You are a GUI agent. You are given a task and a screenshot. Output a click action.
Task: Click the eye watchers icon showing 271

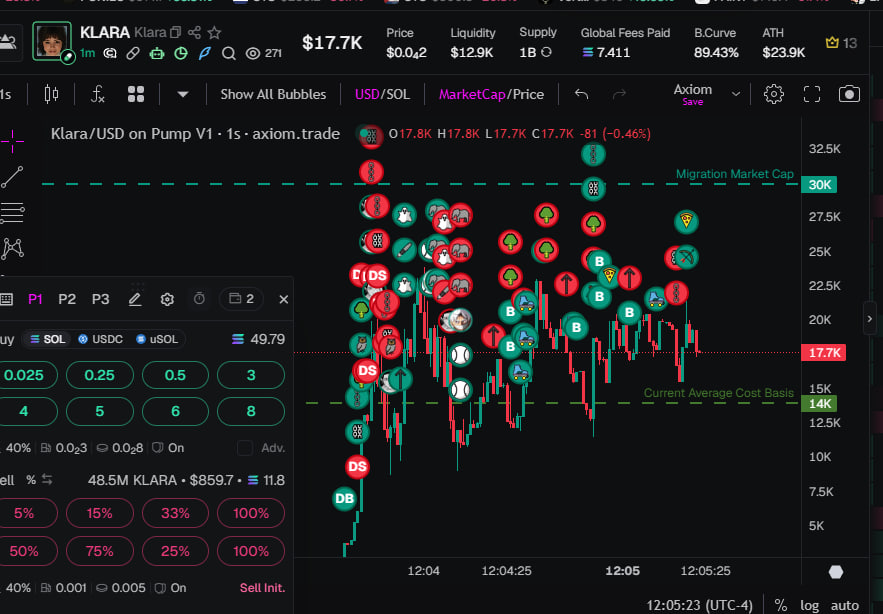pyautogui.click(x=264, y=53)
